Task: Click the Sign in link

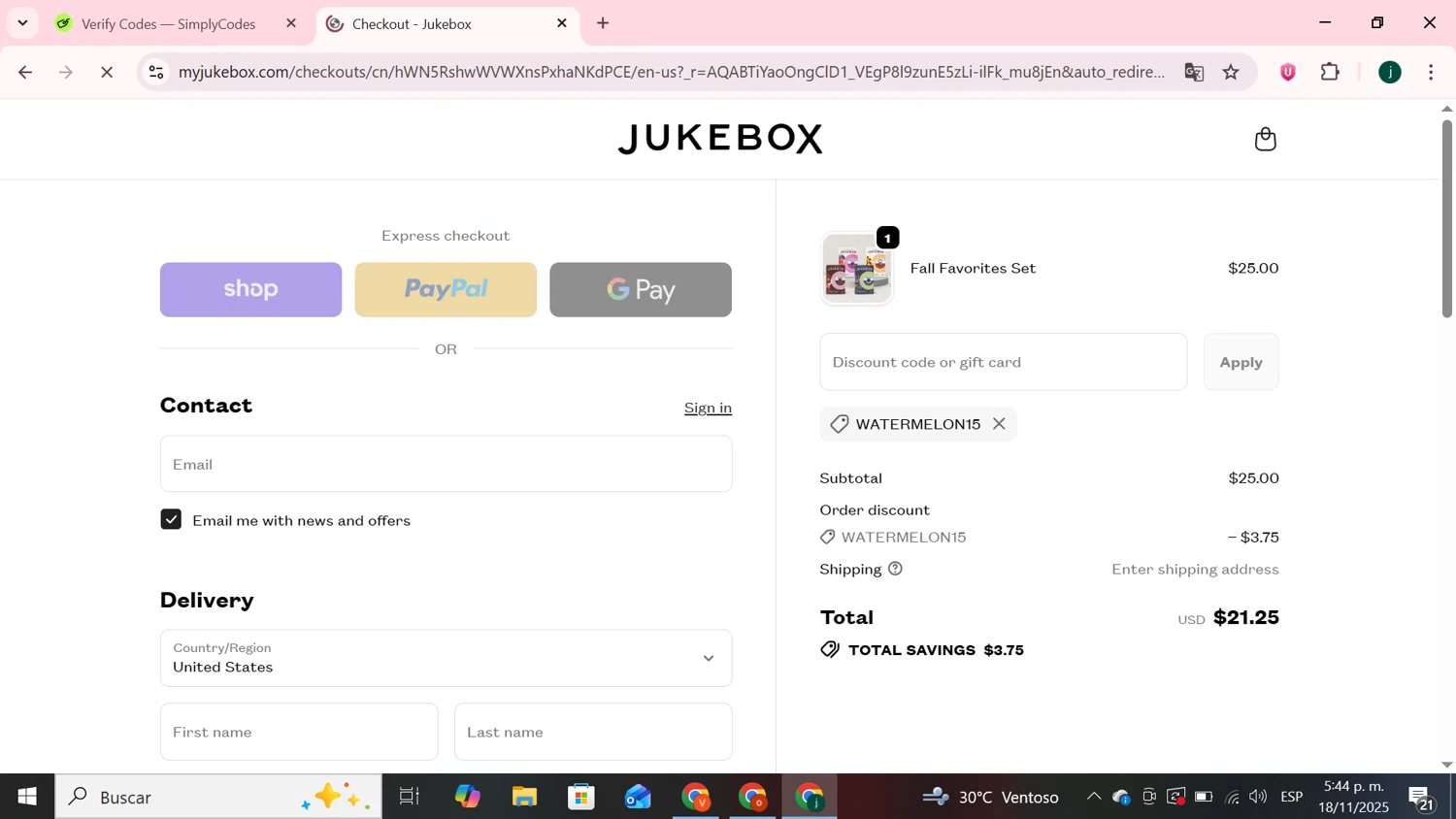Action: pos(708,408)
